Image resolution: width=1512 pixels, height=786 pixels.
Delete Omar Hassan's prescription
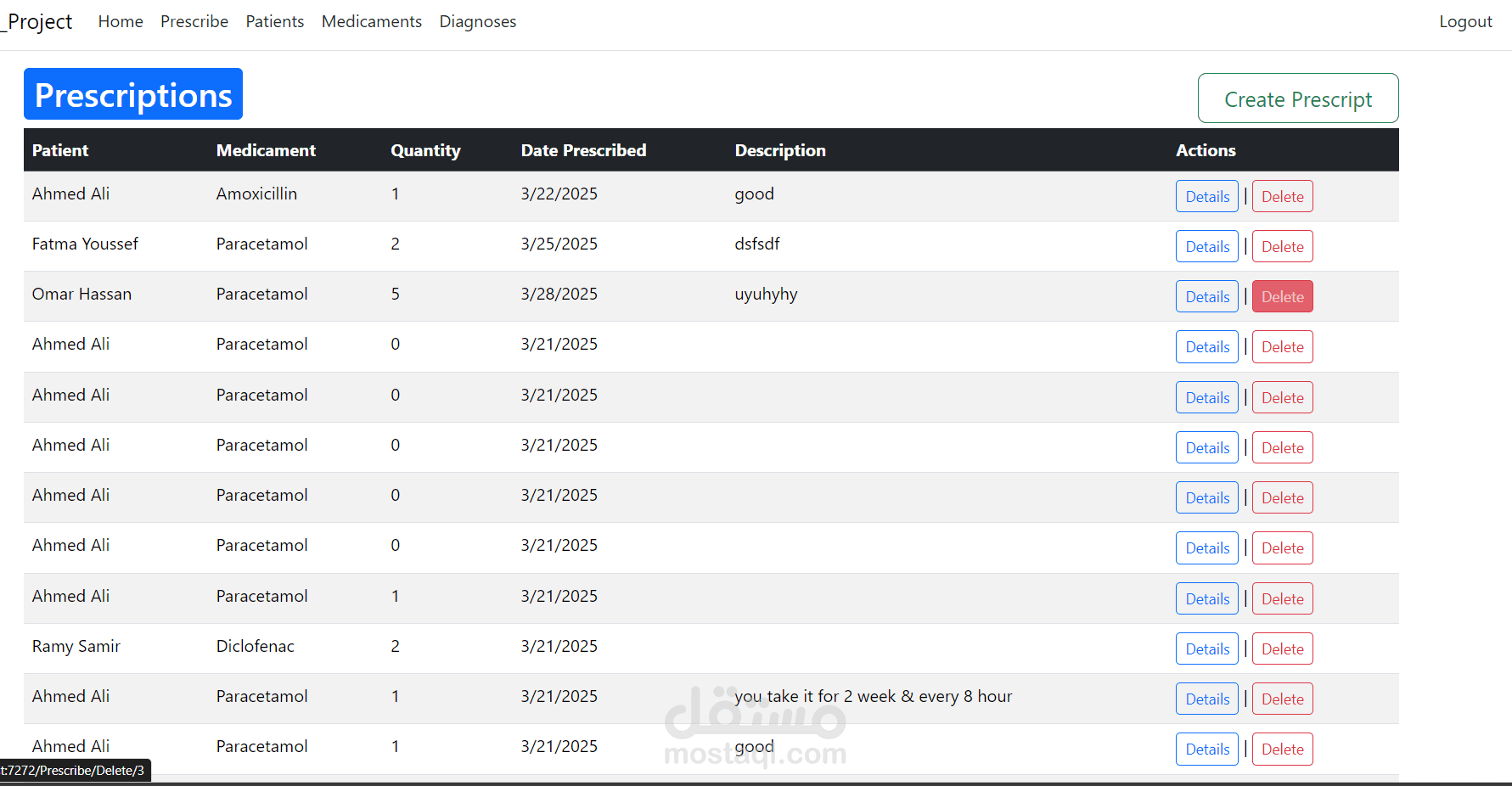[1282, 296]
